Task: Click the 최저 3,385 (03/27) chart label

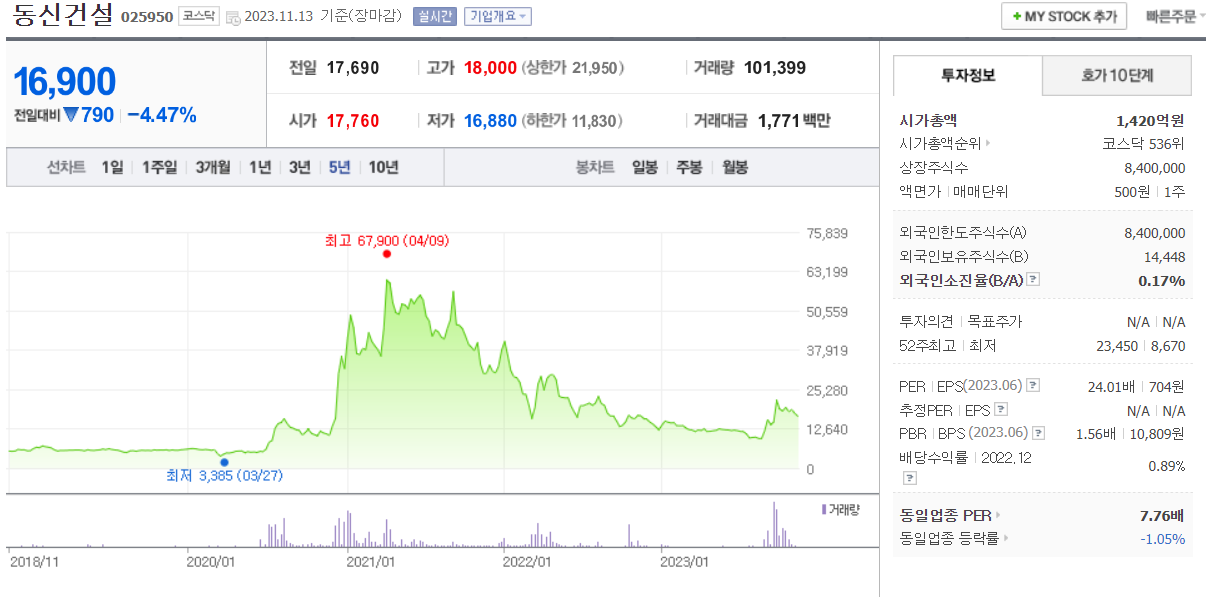Action: (x=224, y=476)
